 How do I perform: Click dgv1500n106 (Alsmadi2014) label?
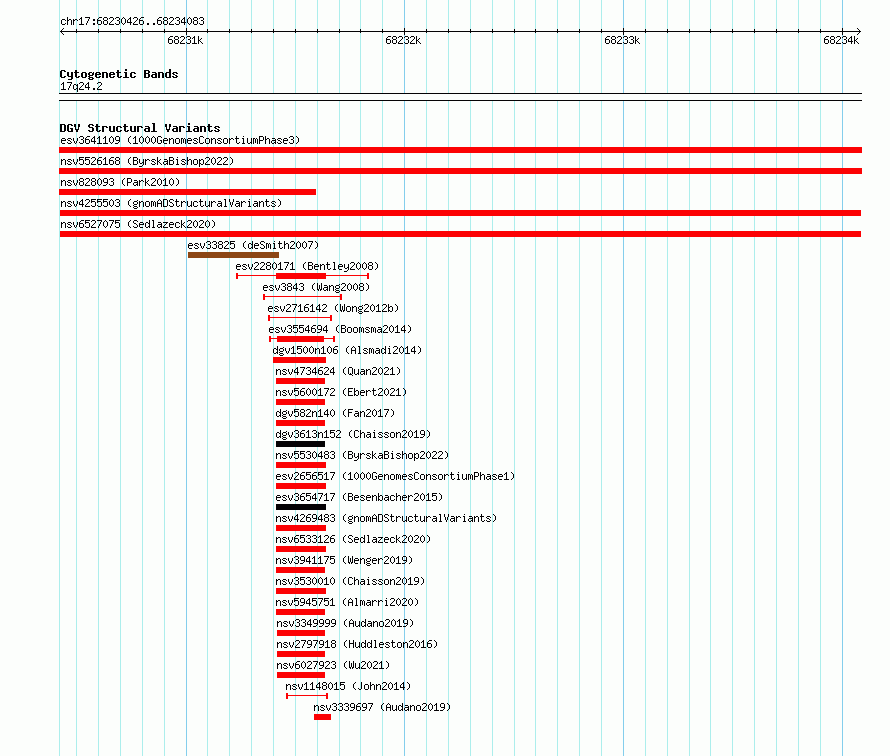(347, 350)
